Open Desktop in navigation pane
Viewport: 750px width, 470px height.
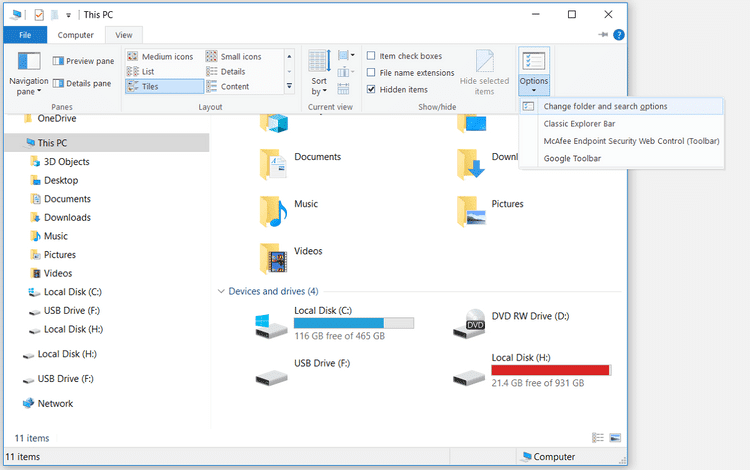click(61, 180)
